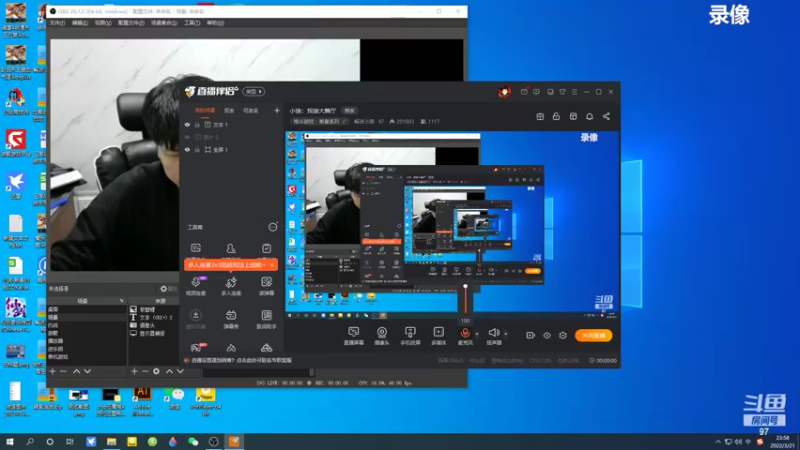Click the 修改 button next to stream title
Viewport: 800px width, 450px height.
349,111
